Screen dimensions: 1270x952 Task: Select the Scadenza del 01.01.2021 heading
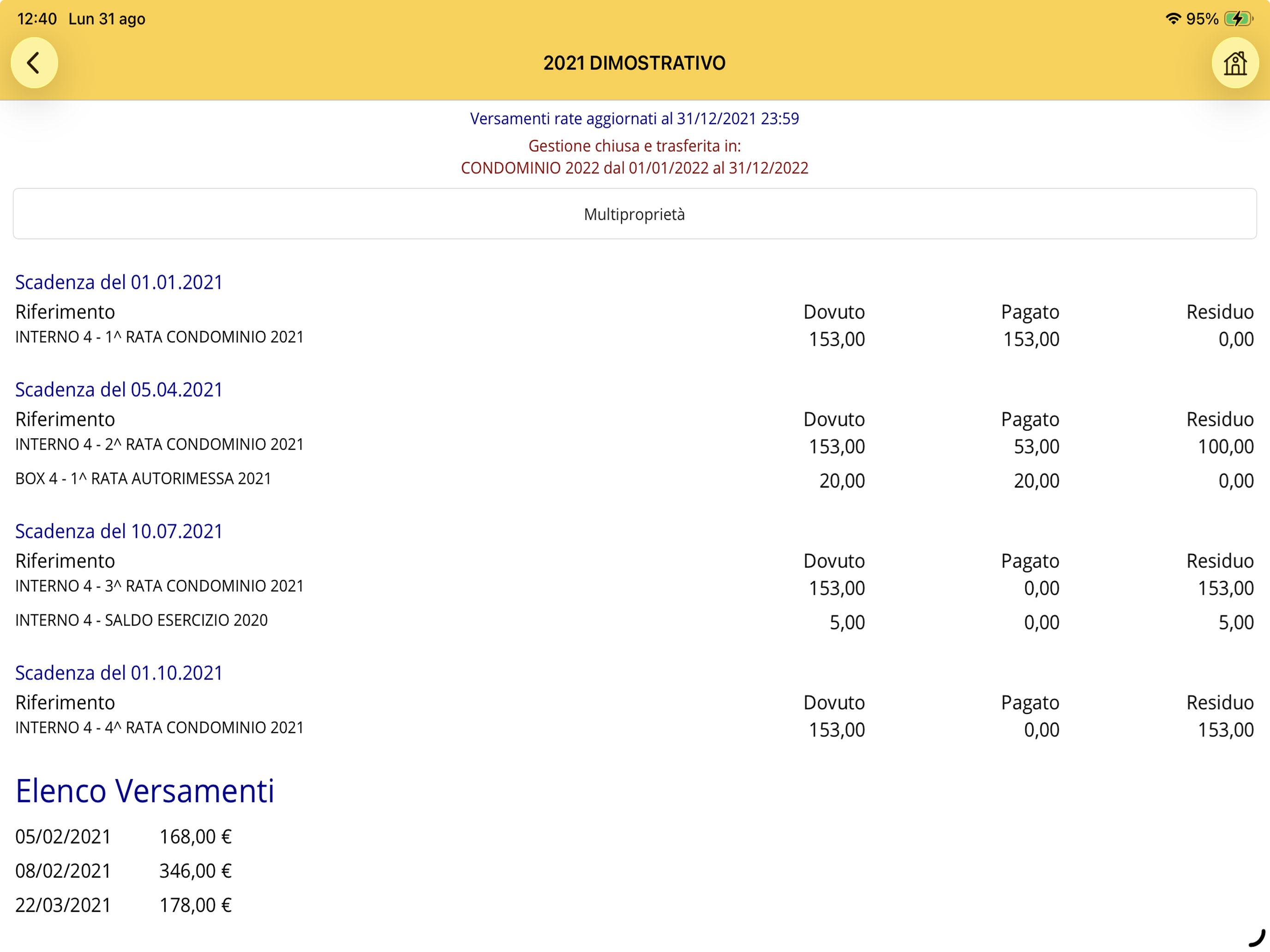(118, 282)
